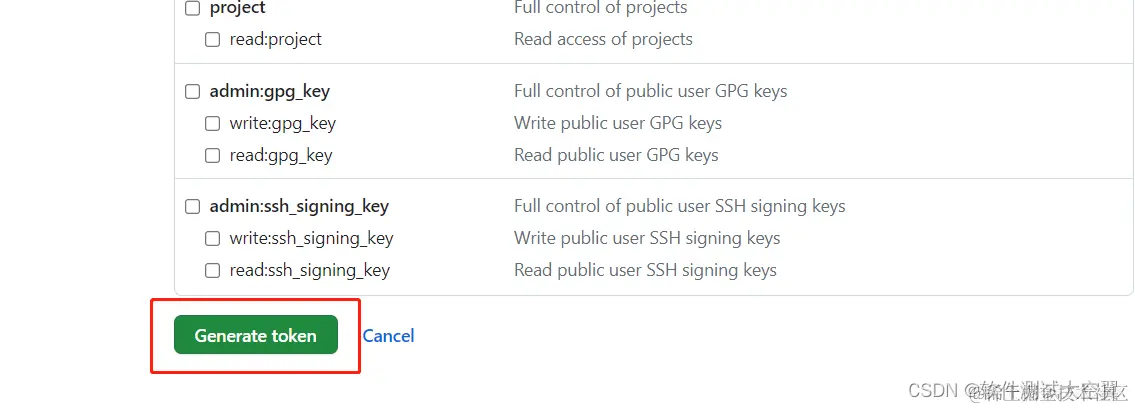Click "Read public user SSH signing keys" description
Screen dimensions: 1135x410
[x=645, y=271]
